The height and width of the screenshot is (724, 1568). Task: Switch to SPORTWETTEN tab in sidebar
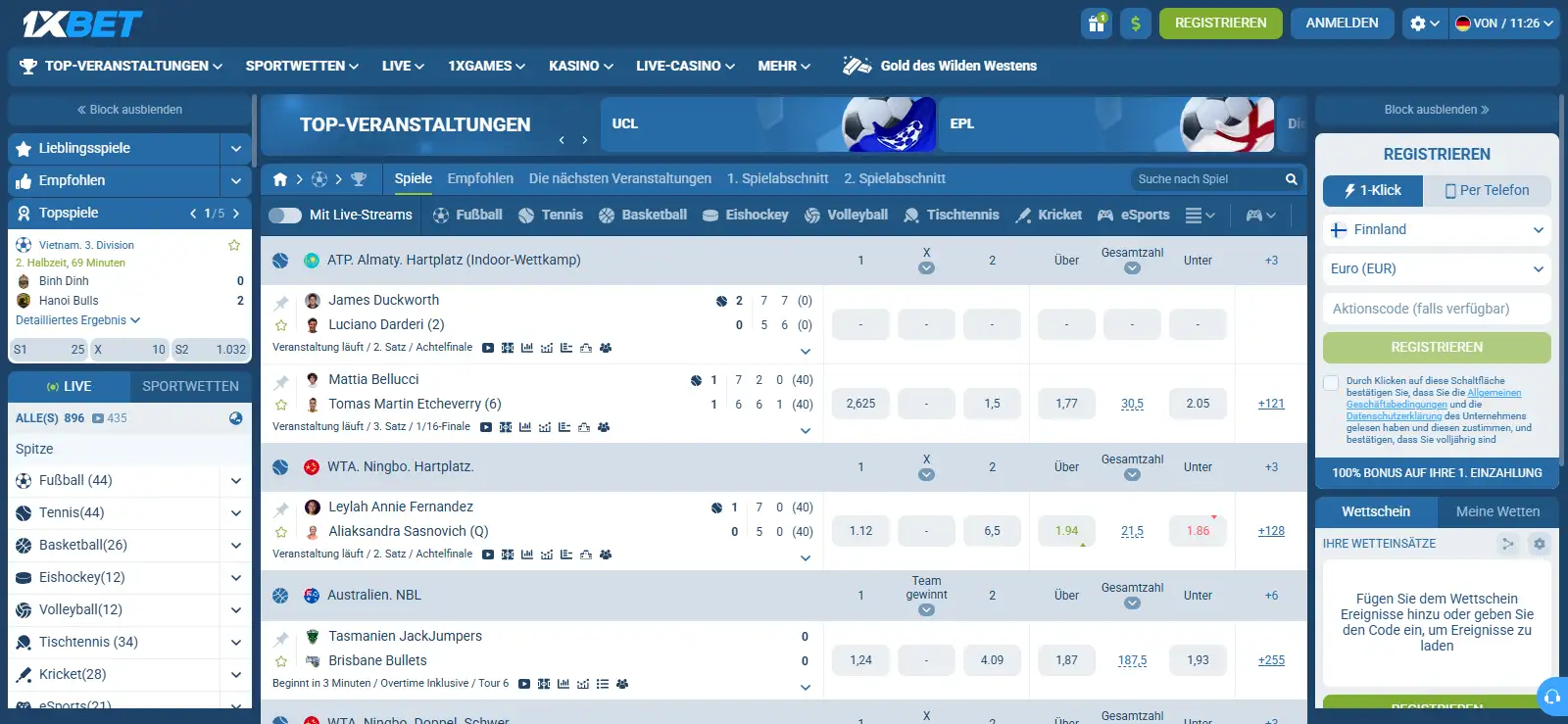pos(190,387)
